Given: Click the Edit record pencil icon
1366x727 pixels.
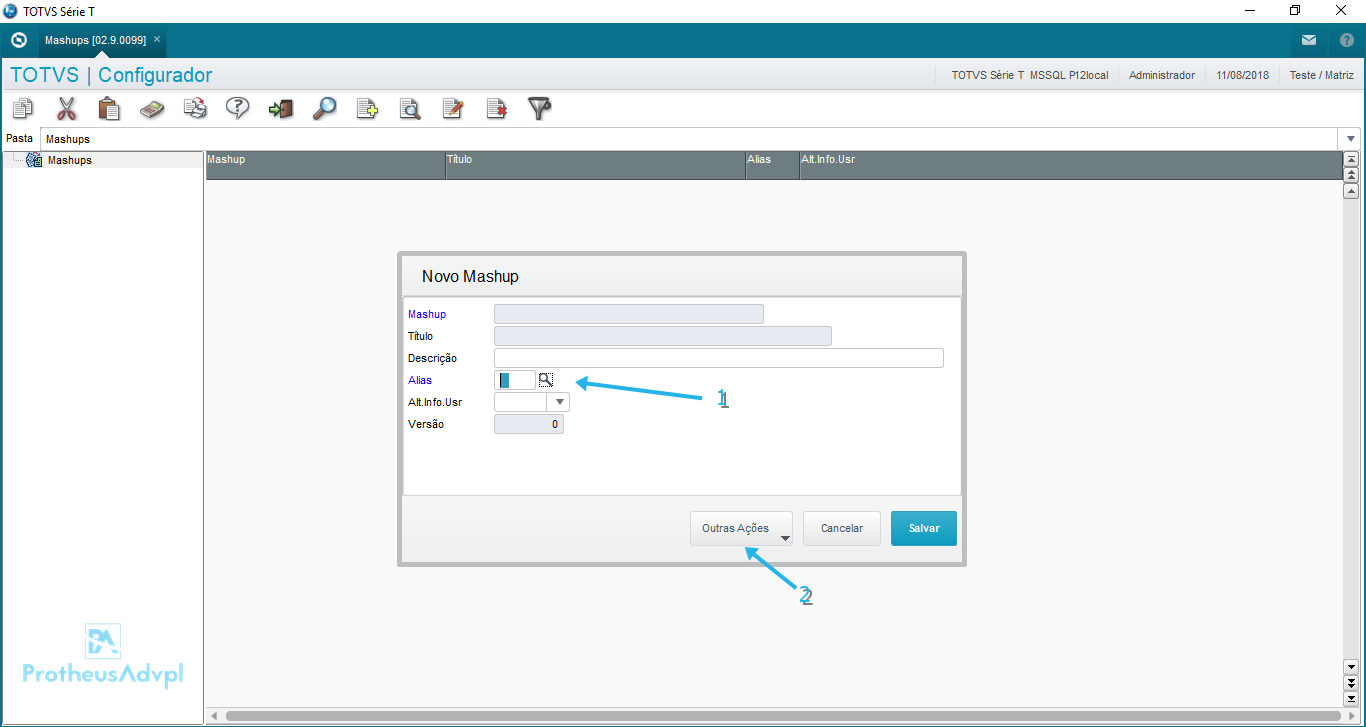Looking at the screenshot, I should (x=453, y=108).
